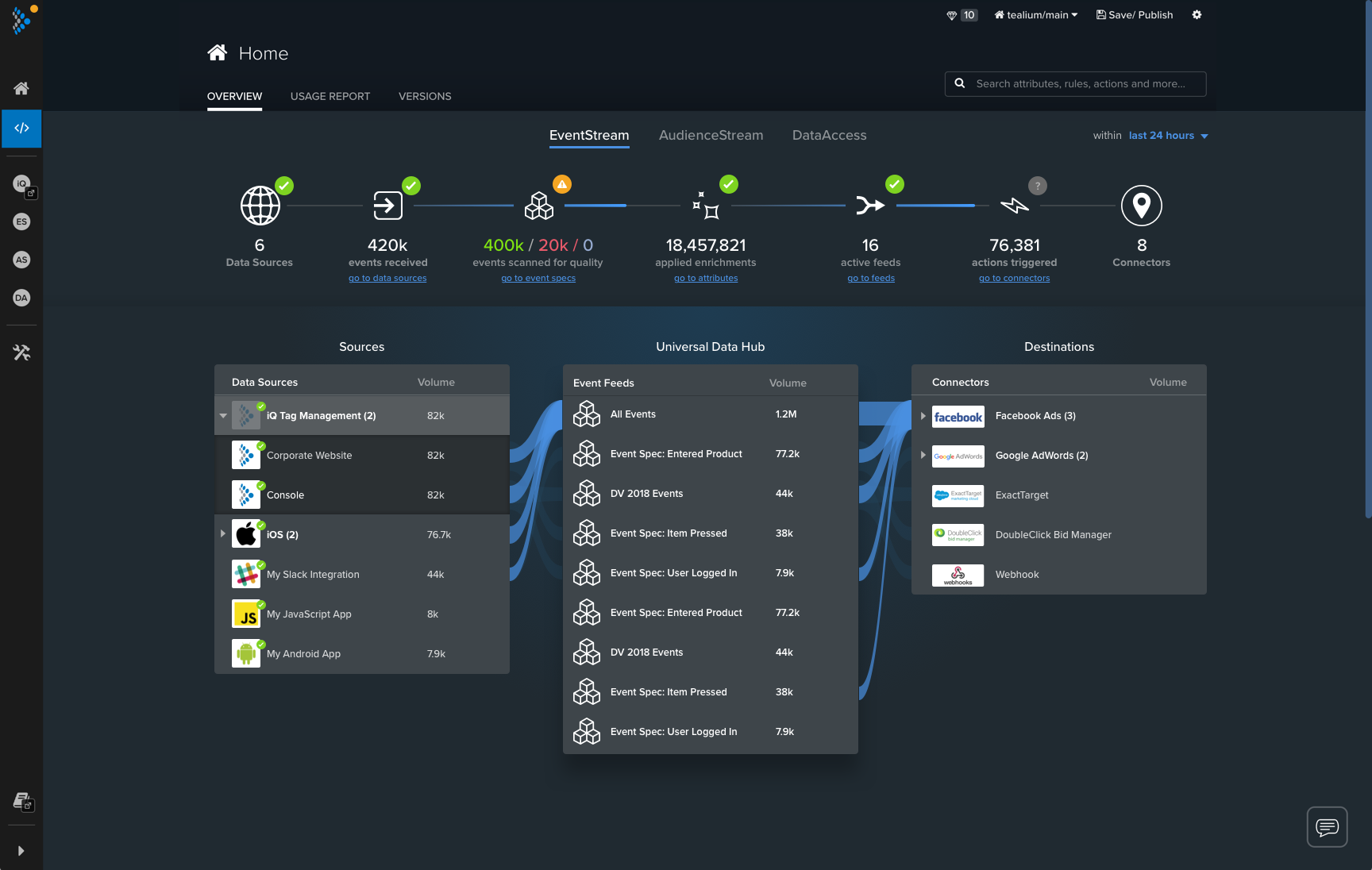Open the tealium/main profile dropdown
The width and height of the screenshot is (1372, 870).
click(x=1035, y=14)
